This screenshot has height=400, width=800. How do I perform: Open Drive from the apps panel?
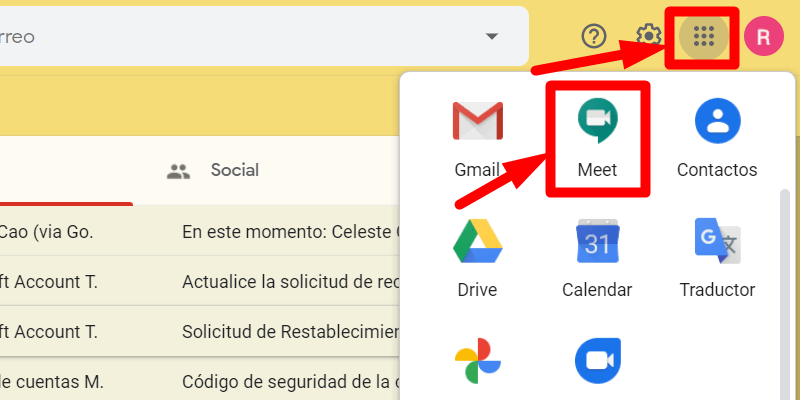(478, 259)
